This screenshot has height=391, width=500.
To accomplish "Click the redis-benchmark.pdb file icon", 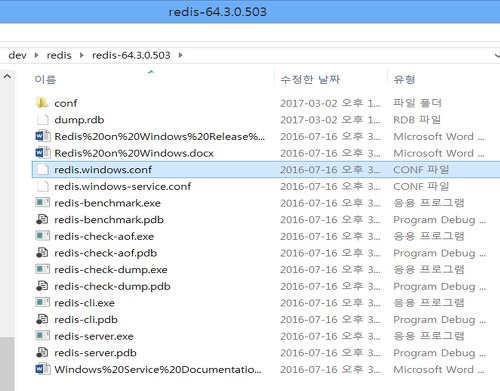I will 42,219.
